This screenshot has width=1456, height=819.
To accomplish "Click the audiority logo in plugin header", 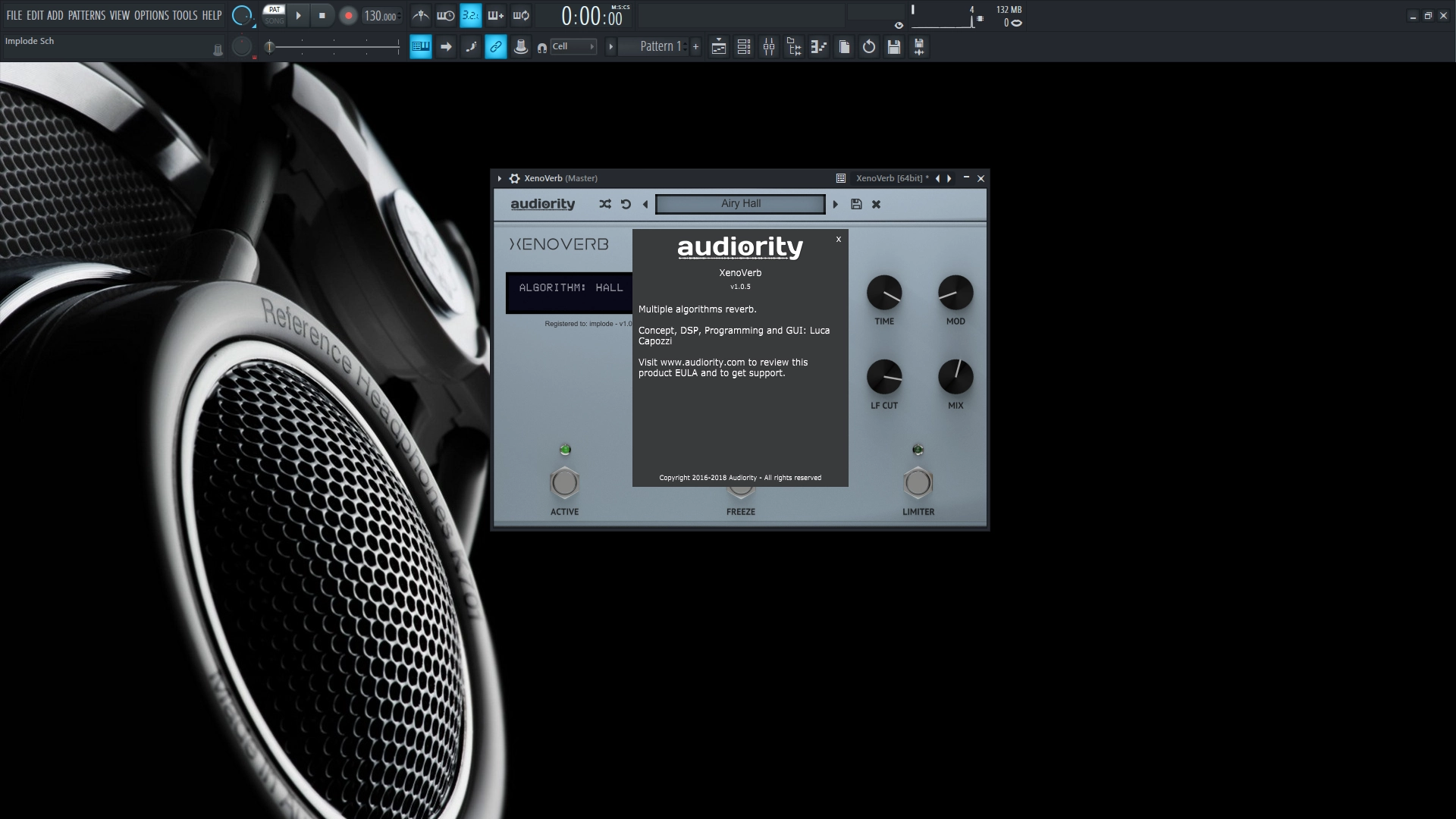I will 543,204.
